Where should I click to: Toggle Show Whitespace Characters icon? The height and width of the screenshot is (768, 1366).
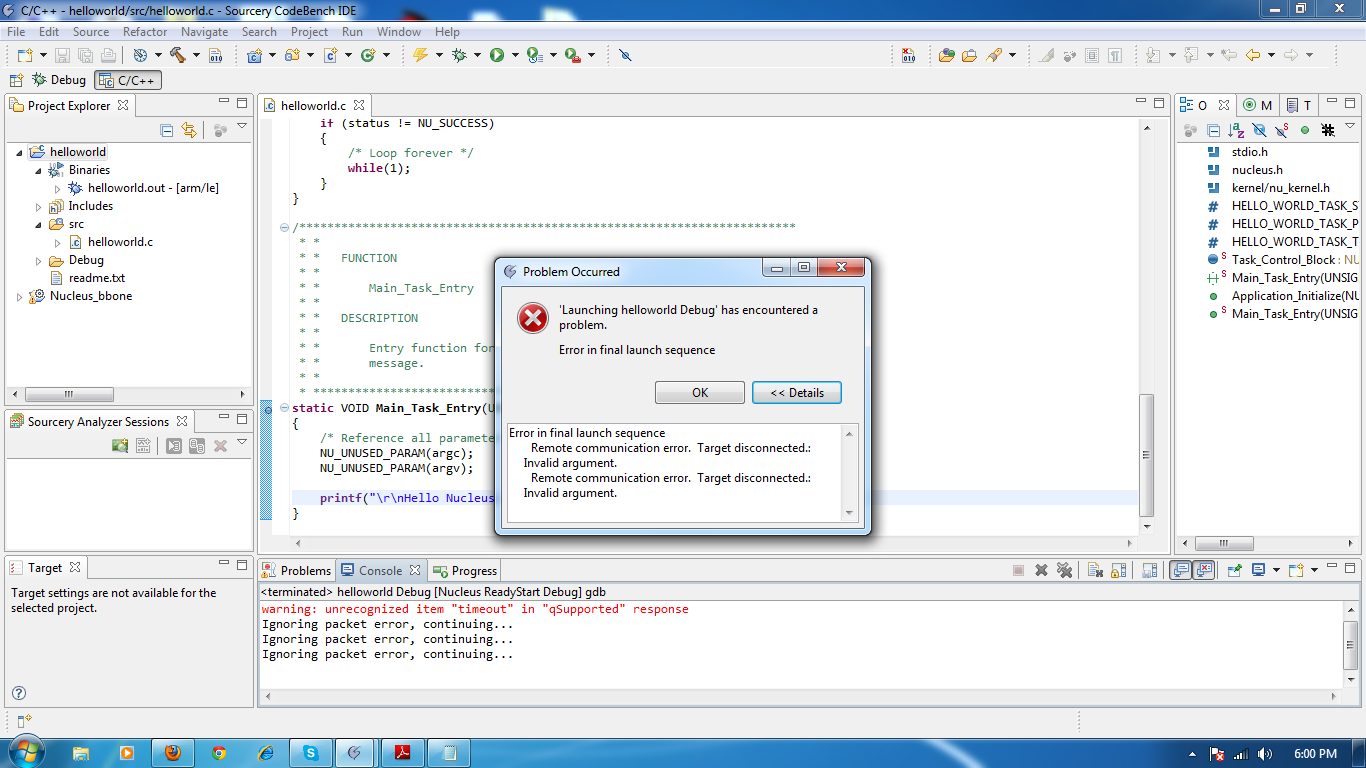point(1115,55)
